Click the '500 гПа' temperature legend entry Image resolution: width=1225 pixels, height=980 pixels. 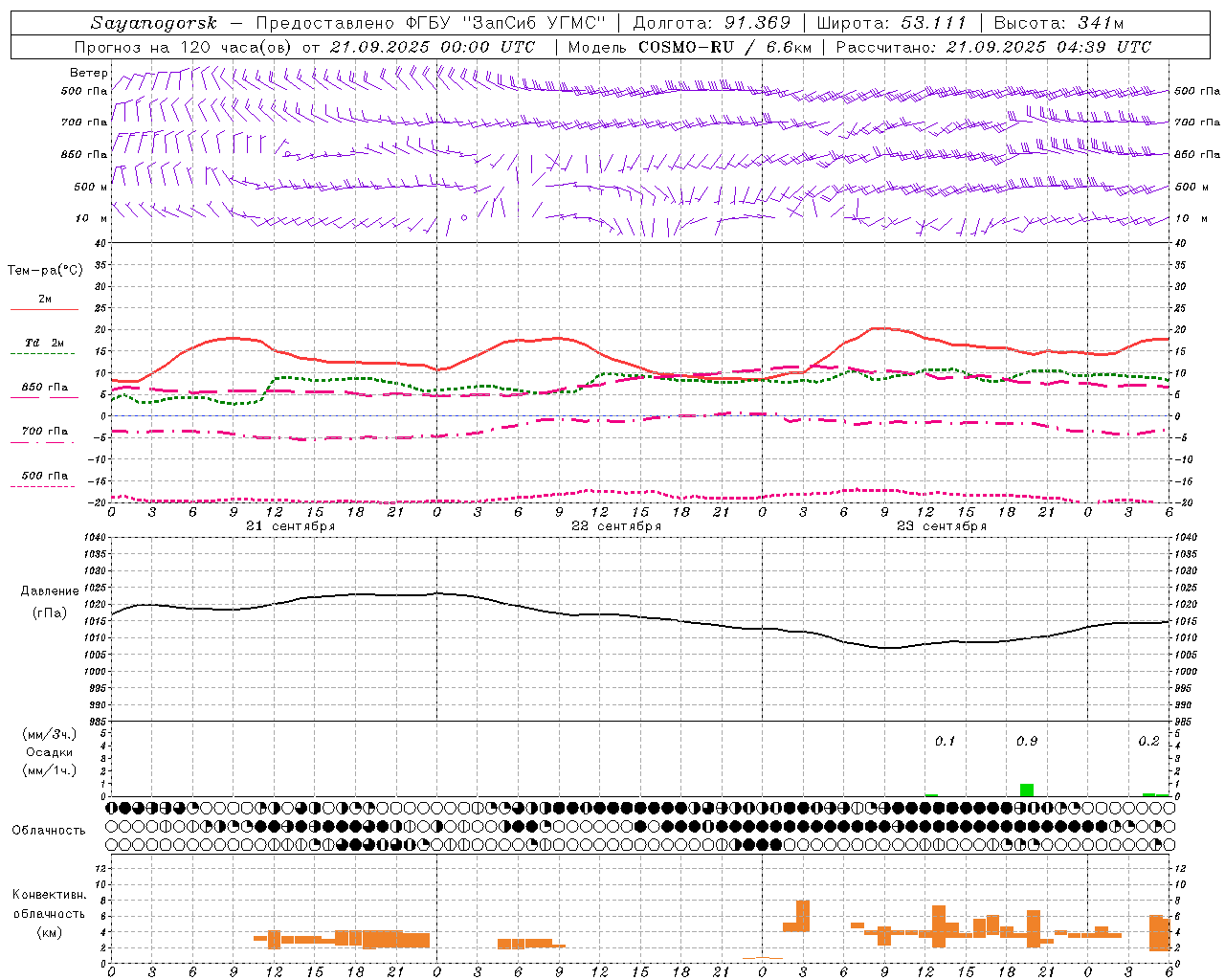45,476
